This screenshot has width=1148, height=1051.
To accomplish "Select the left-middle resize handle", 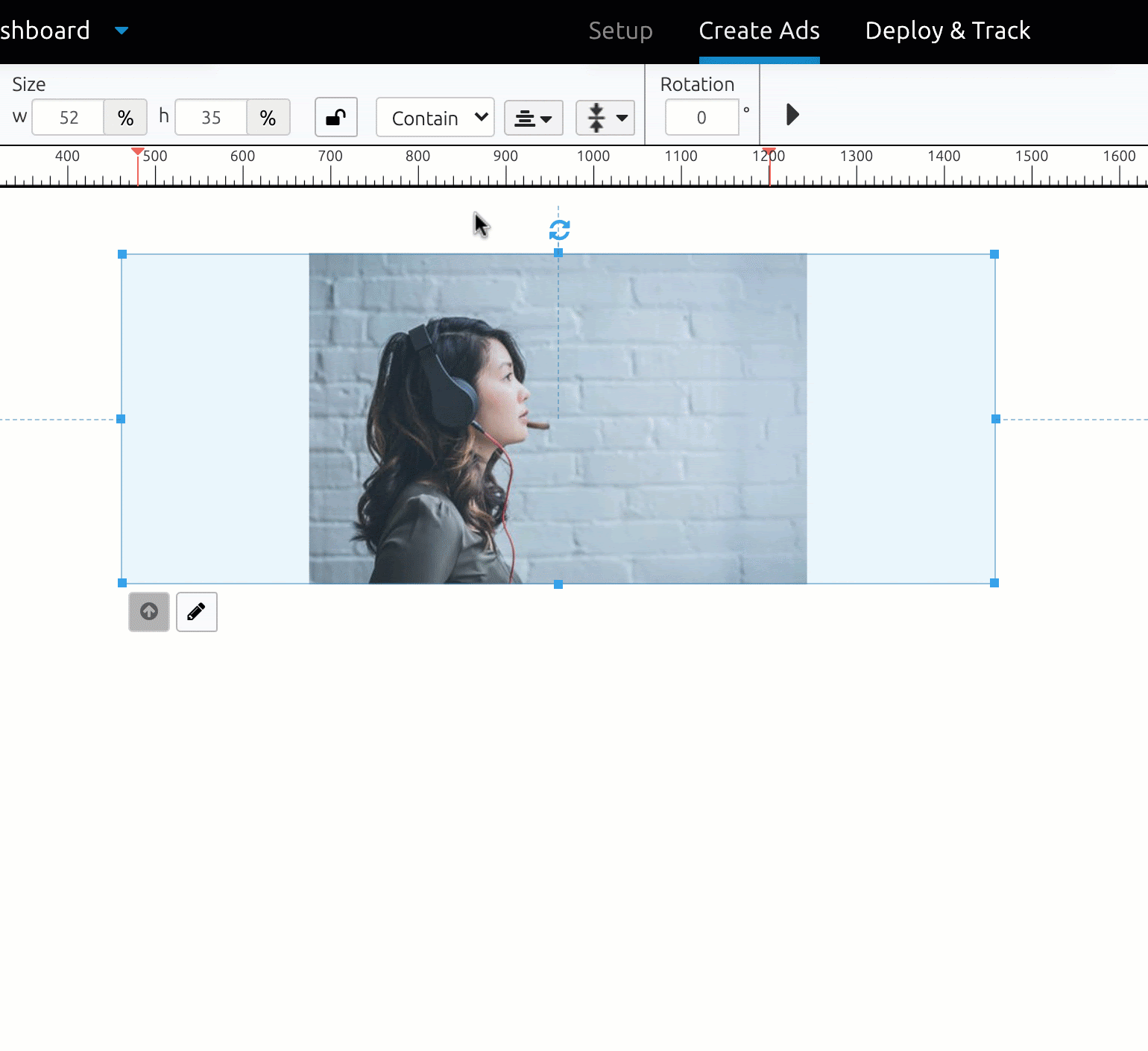I will point(121,419).
